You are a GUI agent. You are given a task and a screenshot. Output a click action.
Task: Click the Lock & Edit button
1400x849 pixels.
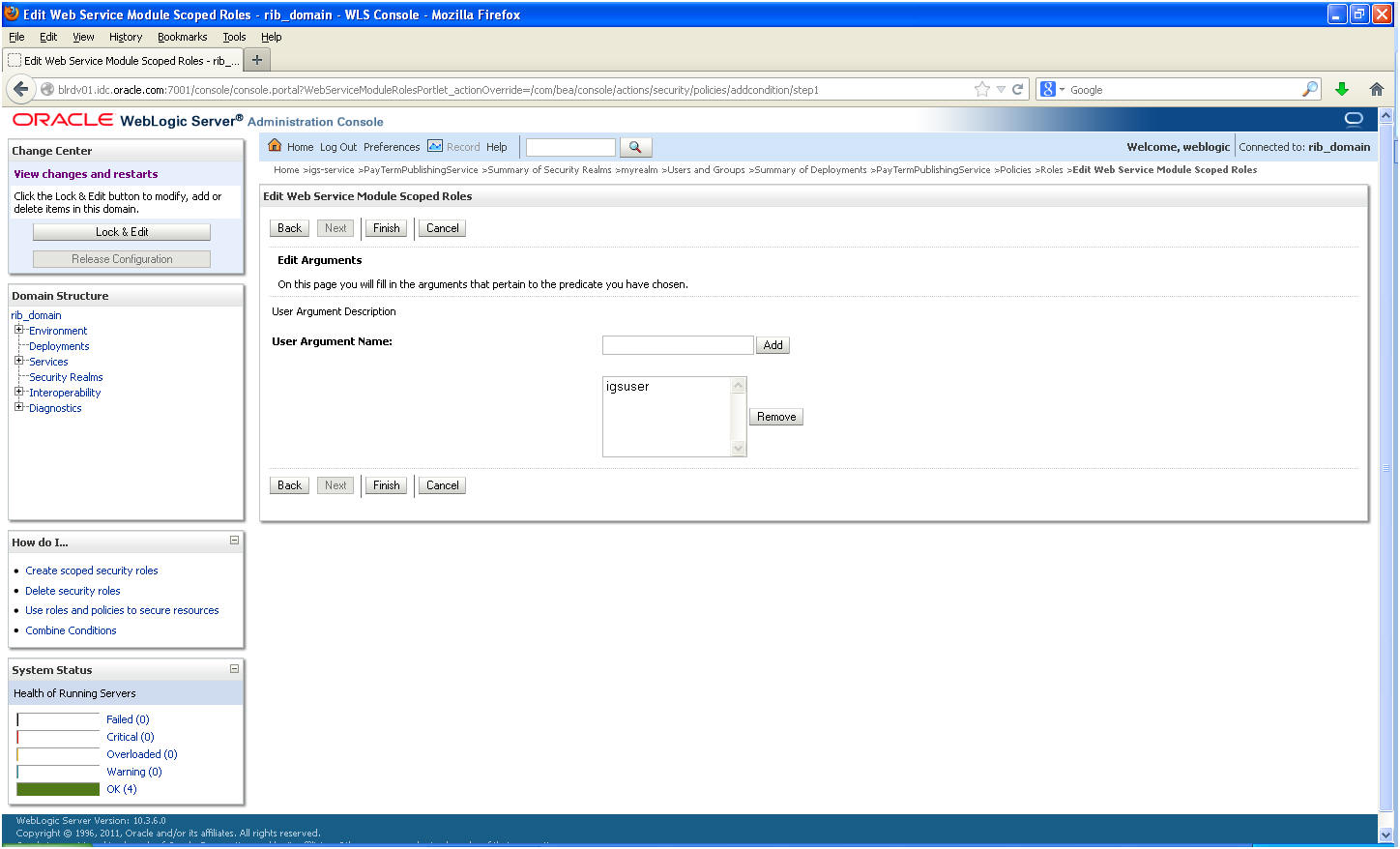pos(122,232)
